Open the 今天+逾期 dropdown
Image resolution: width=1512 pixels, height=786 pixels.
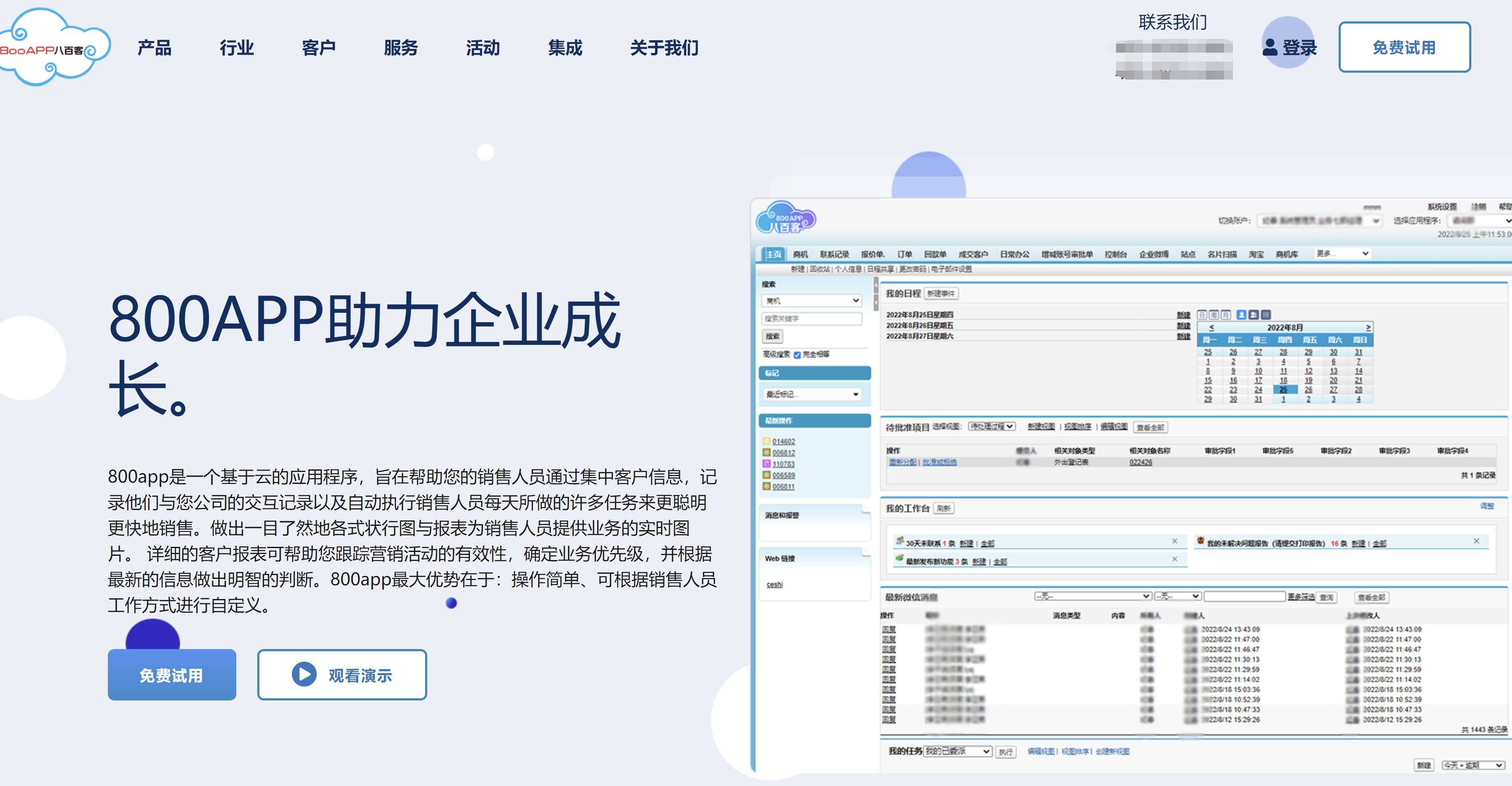[x=1473, y=765]
